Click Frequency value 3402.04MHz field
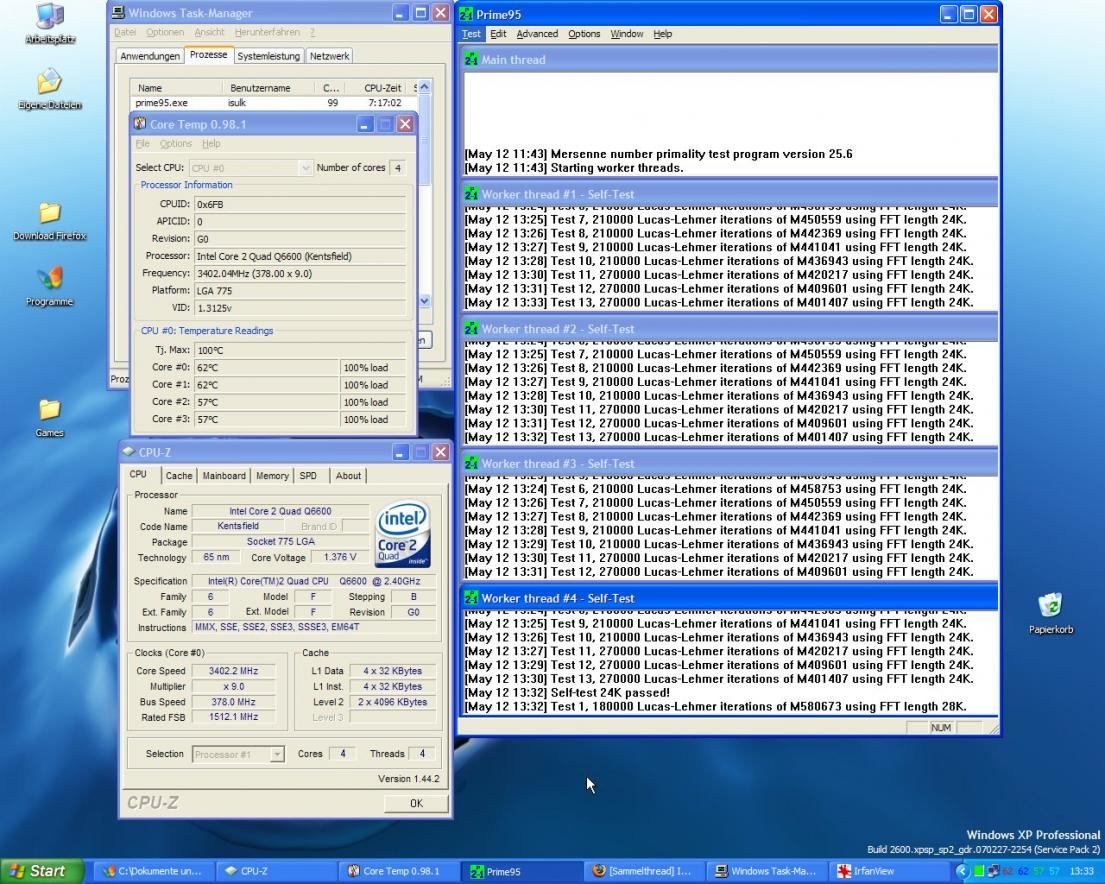 pyautogui.click(x=300, y=274)
